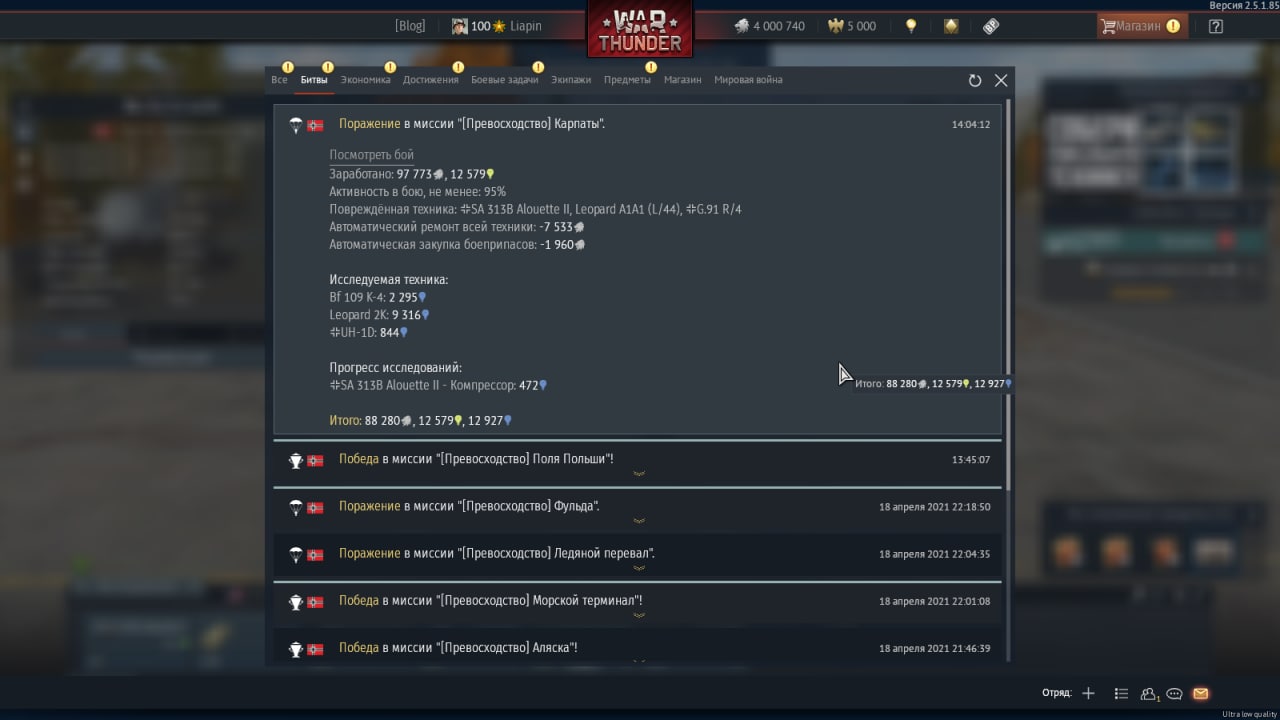Click the Посмотреть бой link
Screen dimensions: 1280x720
pyautogui.click(x=371, y=155)
